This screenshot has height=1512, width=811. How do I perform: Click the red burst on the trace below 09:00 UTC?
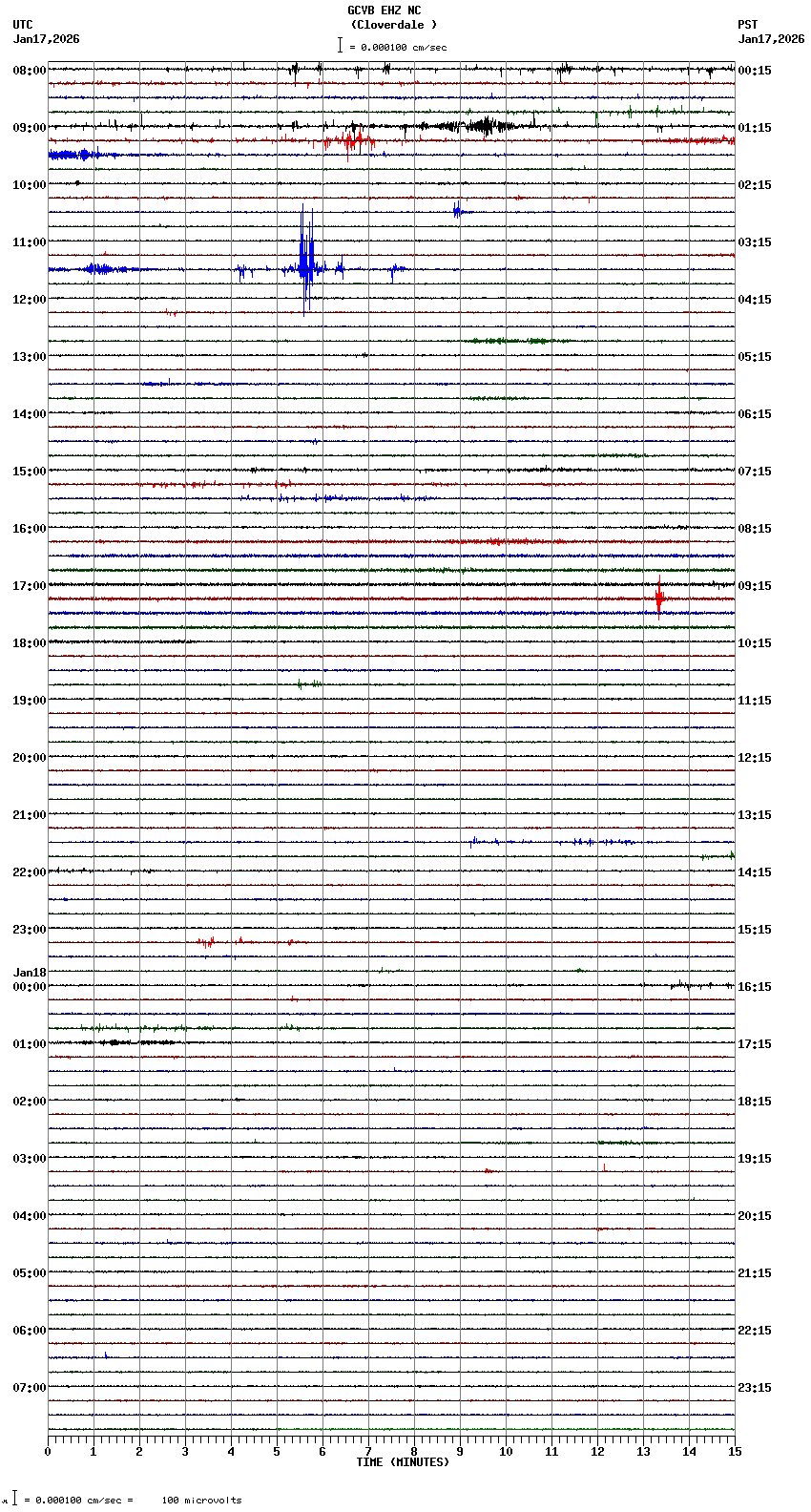tap(351, 141)
